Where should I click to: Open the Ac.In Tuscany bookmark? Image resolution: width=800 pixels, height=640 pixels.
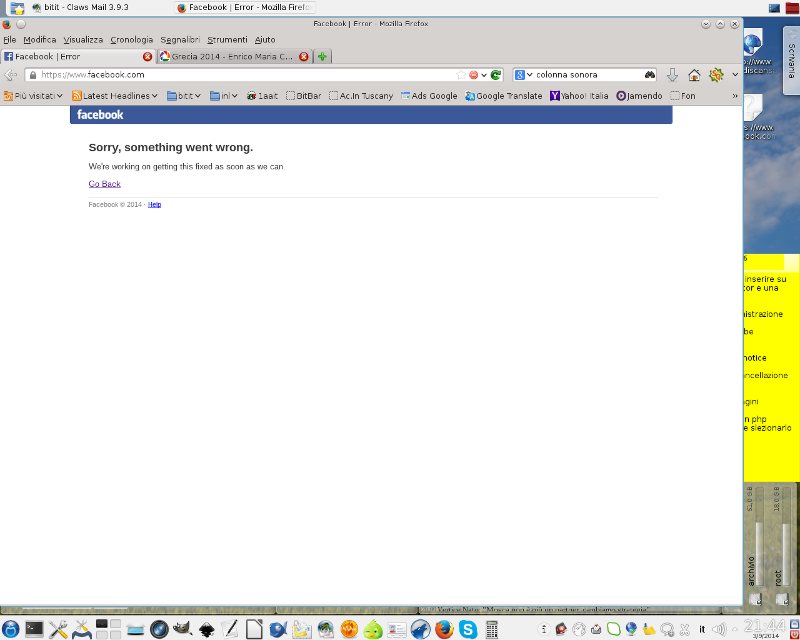(361, 96)
